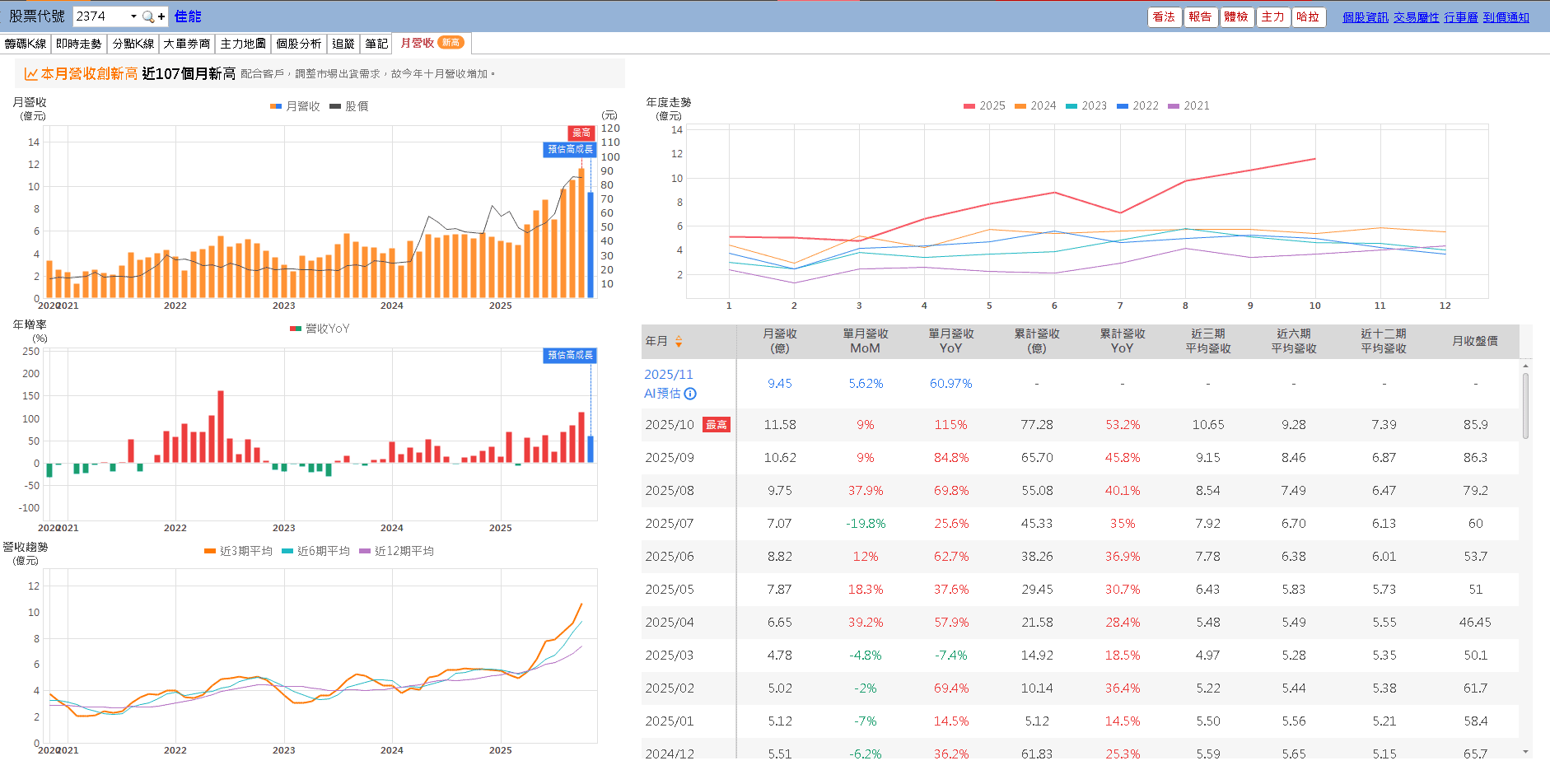Switch to the 籌碼K線 tab
Viewport: 1550px width, 784px height.
click(x=26, y=44)
